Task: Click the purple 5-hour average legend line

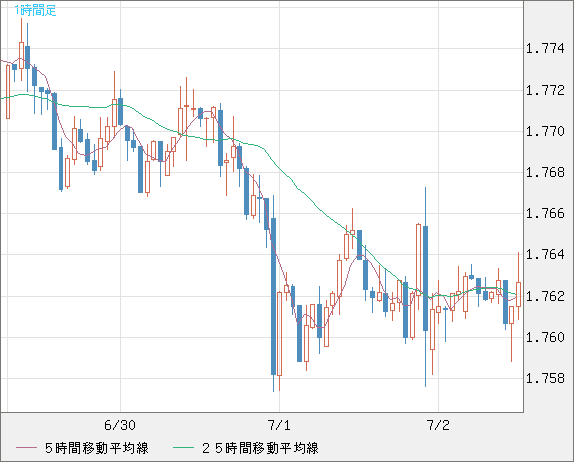Action: coord(26,448)
